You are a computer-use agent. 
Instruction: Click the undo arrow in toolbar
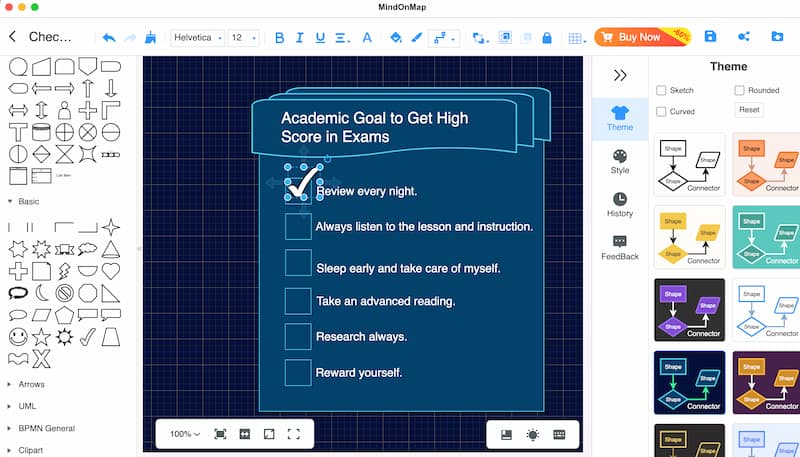(109, 37)
